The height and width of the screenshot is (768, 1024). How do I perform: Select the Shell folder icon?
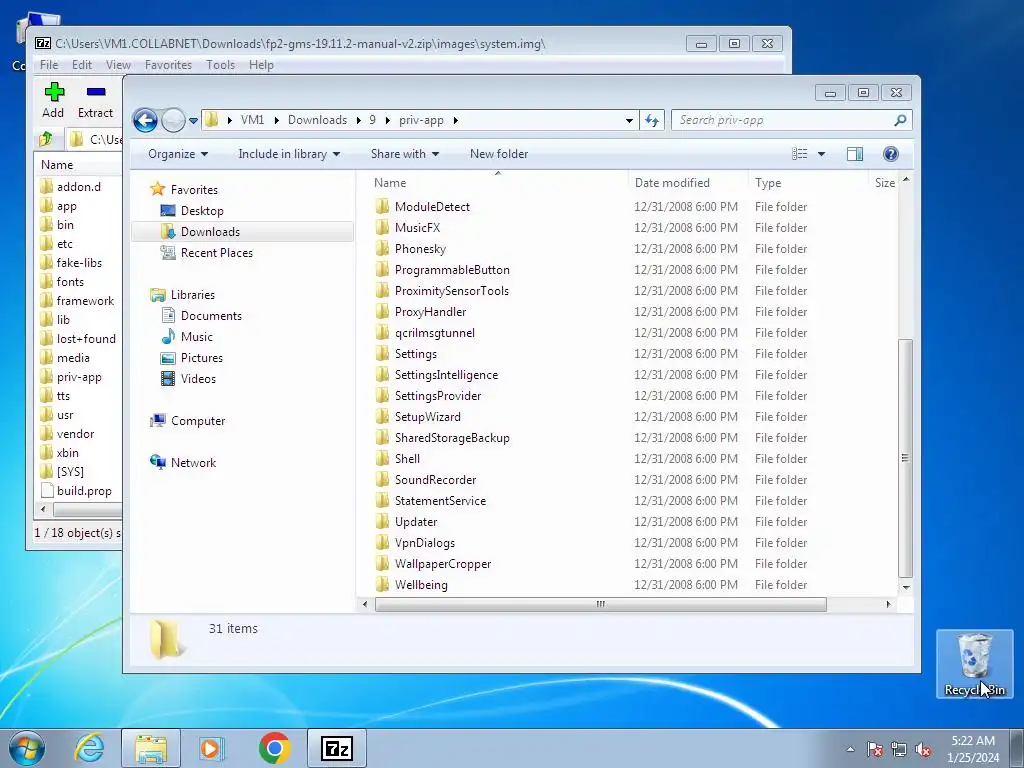383,458
